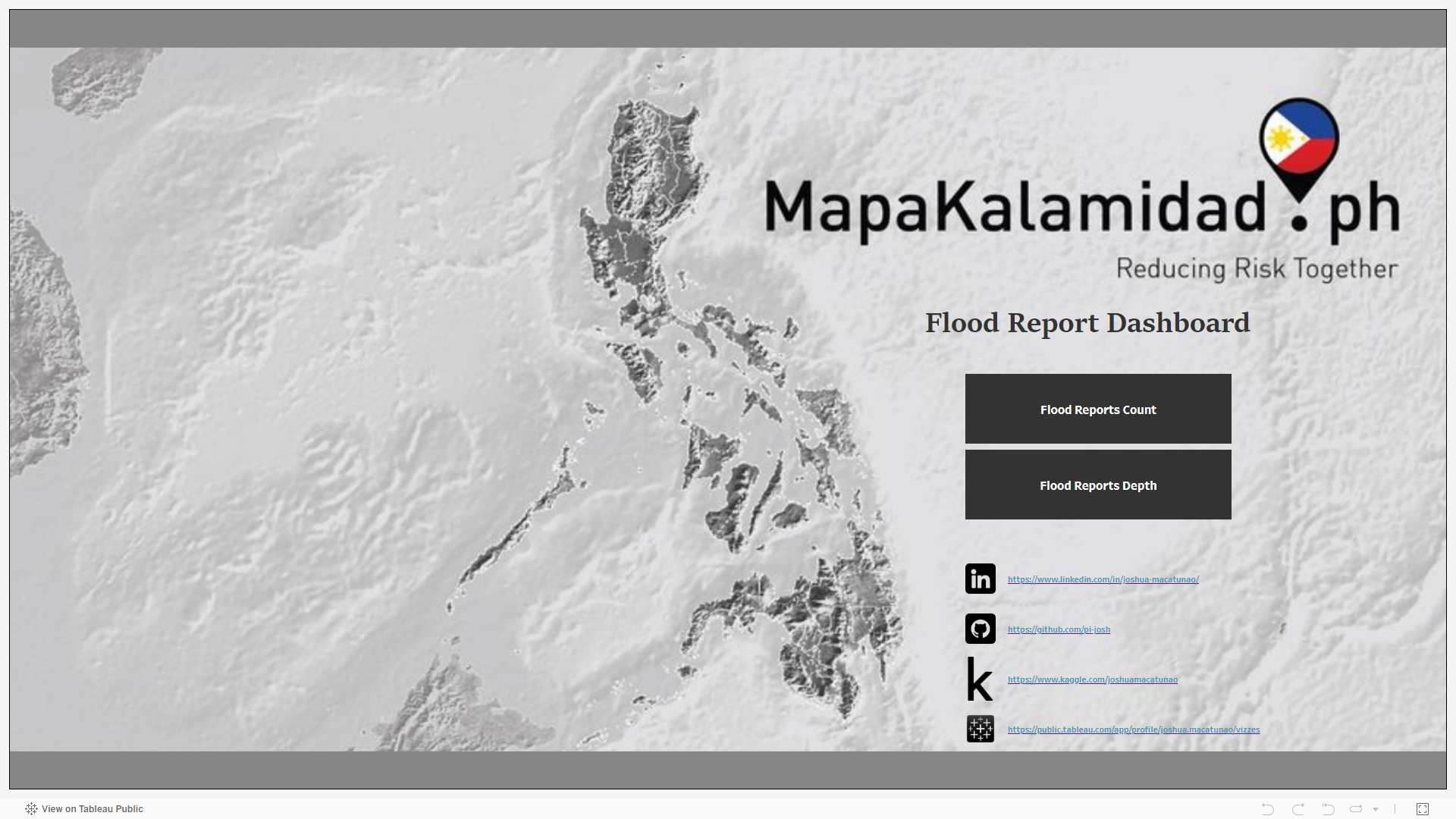
Task: Click Kaggle profile hyperlink
Action: point(1091,679)
